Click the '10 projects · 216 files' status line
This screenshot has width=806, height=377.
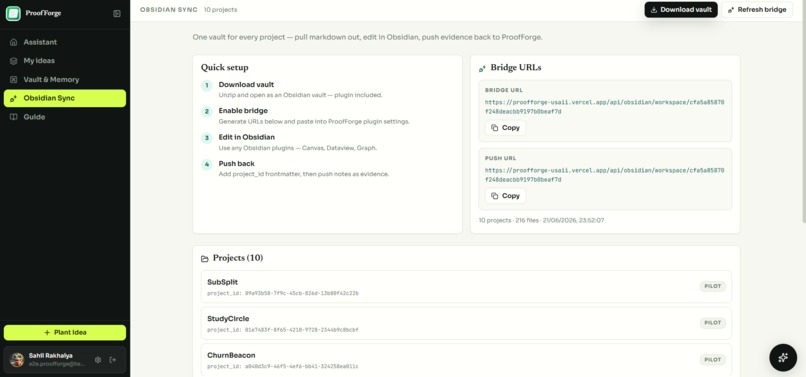[x=541, y=220]
